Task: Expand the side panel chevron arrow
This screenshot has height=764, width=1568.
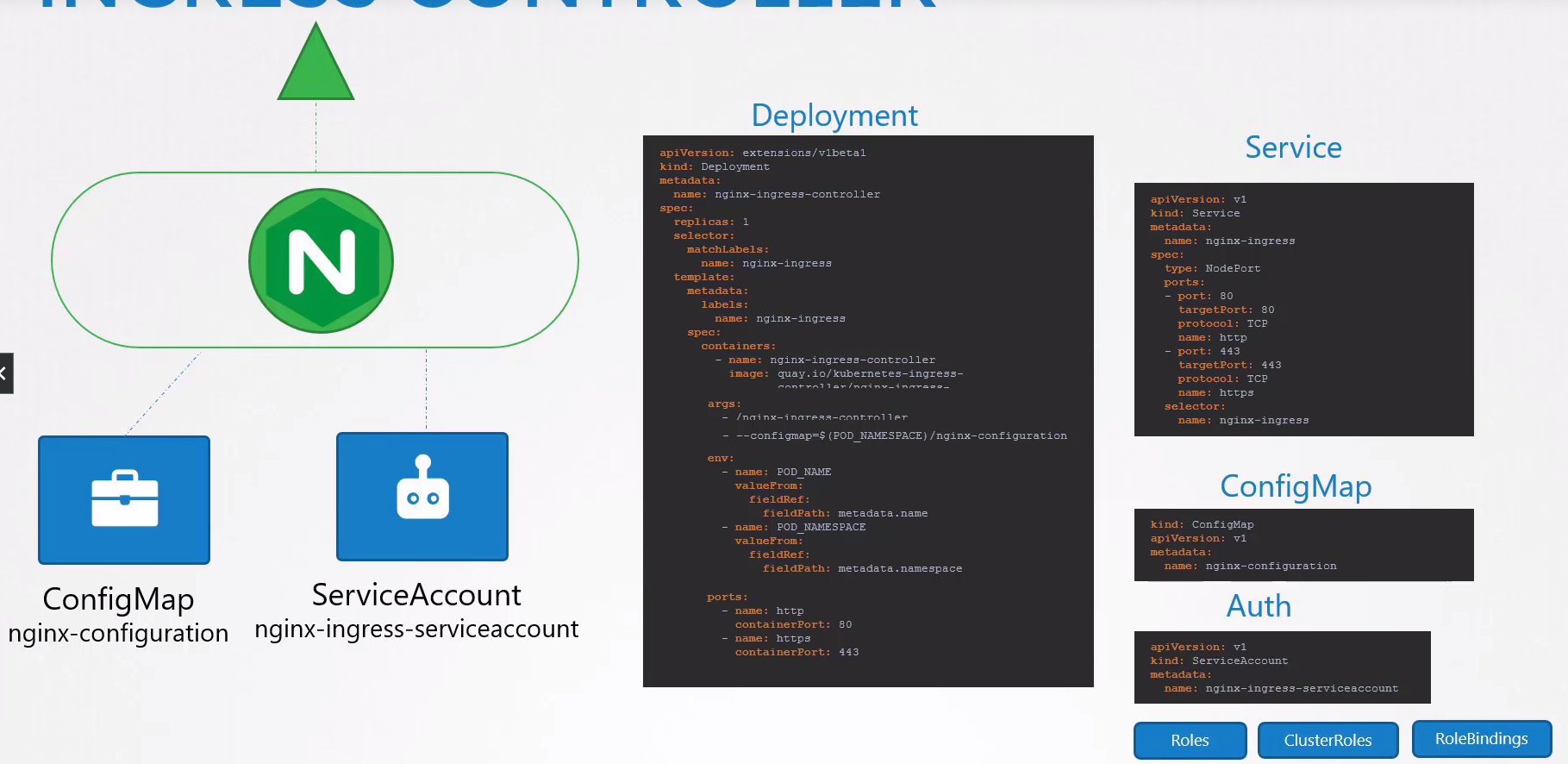Action: pyautogui.click(x=5, y=373)
